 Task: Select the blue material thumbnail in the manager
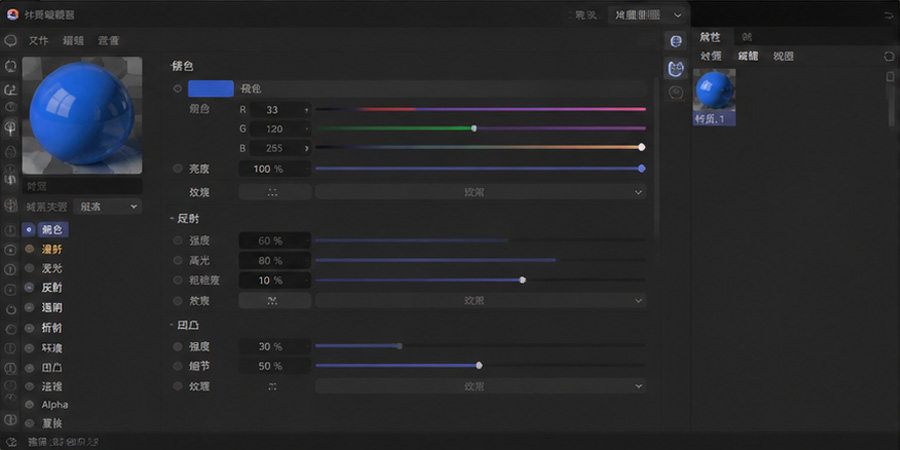click(714, 97)
